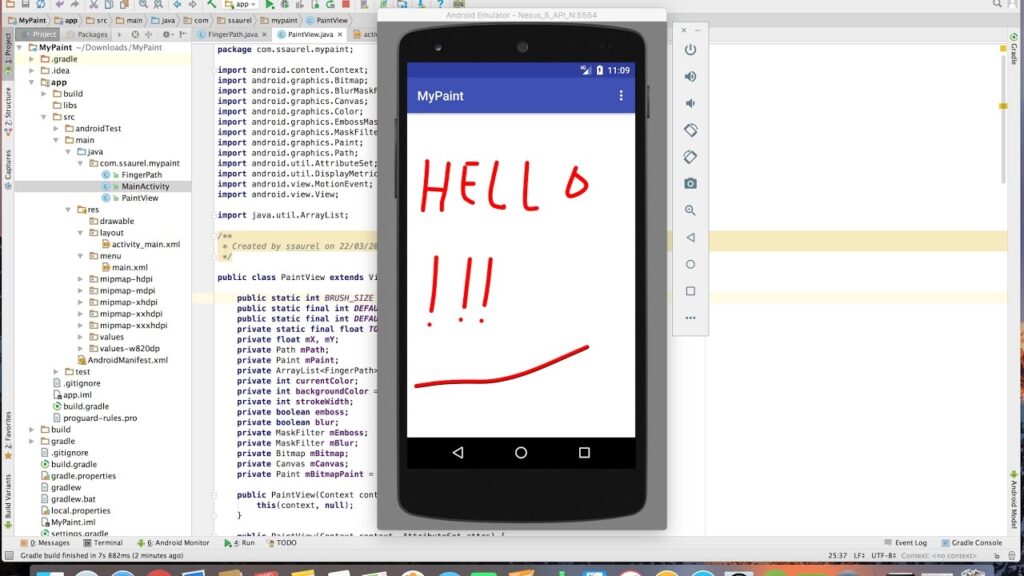Expand the values folder
Image resolution: width=1024 pixels, height=576 pixels.
80,337
